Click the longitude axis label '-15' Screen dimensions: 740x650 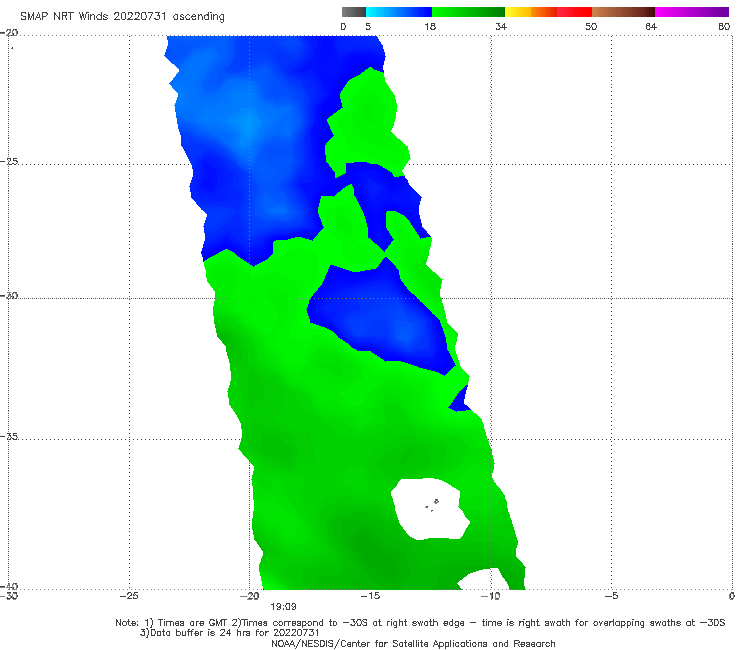[x=370, y=596]
